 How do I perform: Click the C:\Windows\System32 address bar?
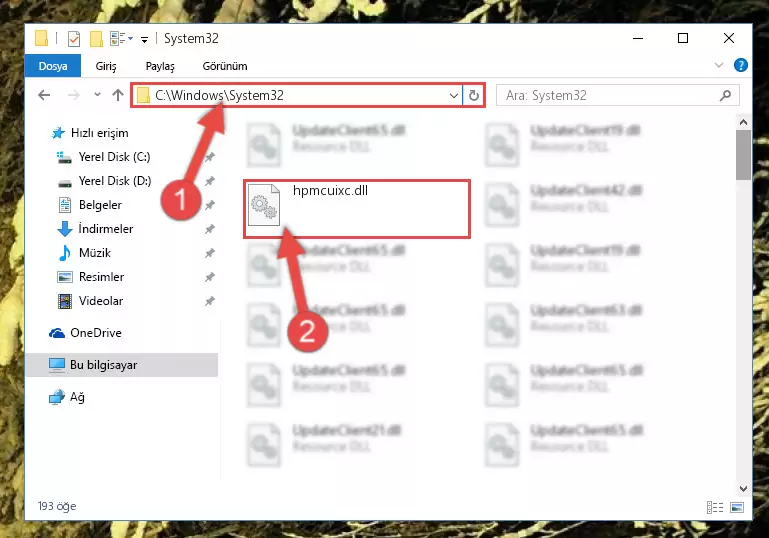coord(297,95)
